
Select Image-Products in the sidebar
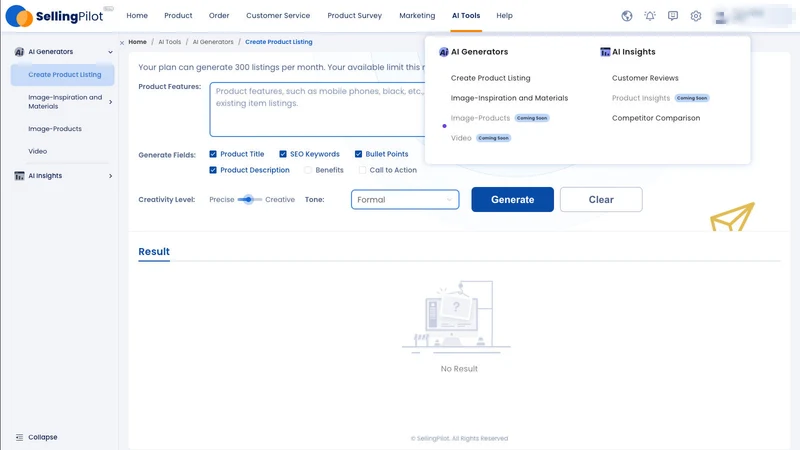(x=55, y=129)
